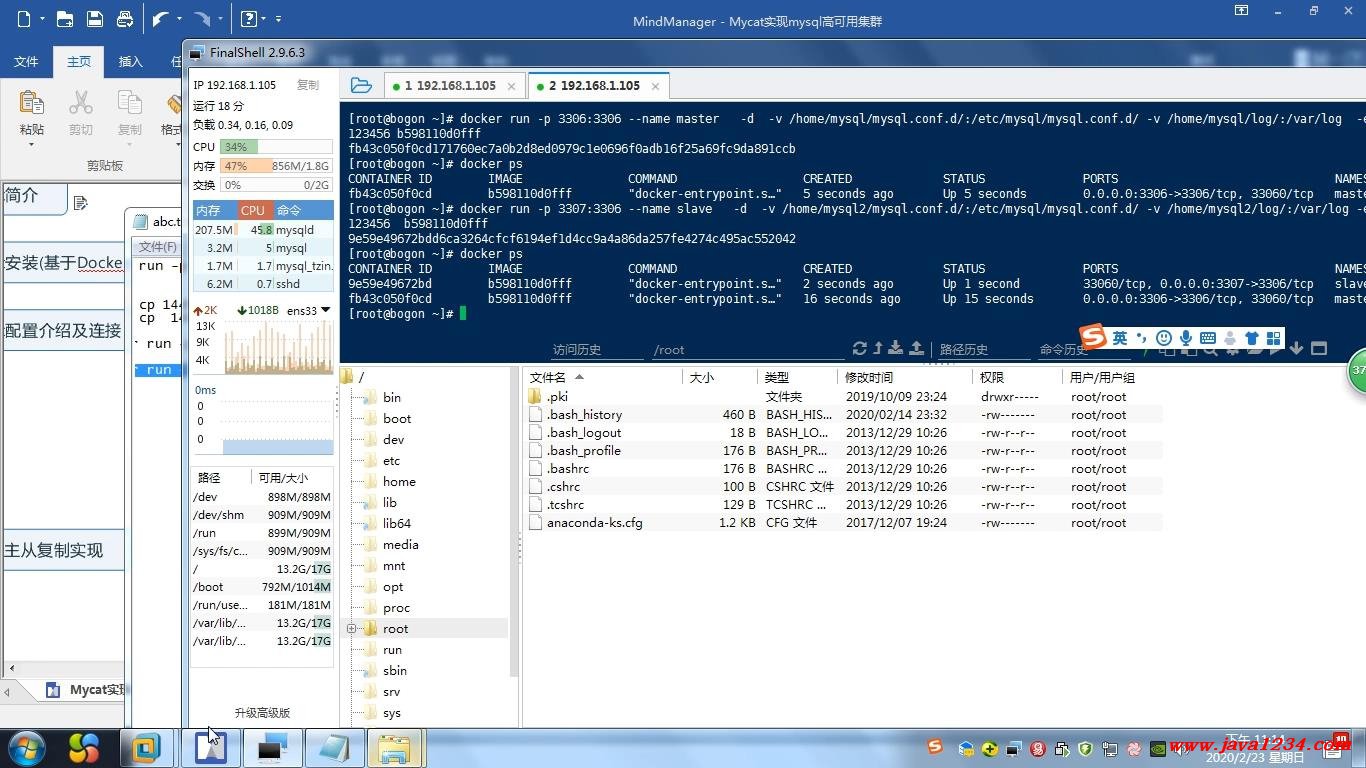The width and height of the screenshot is (1366, 768).
Task: Open the Sogou toolbox grid icon
Action: (1273, 338)
